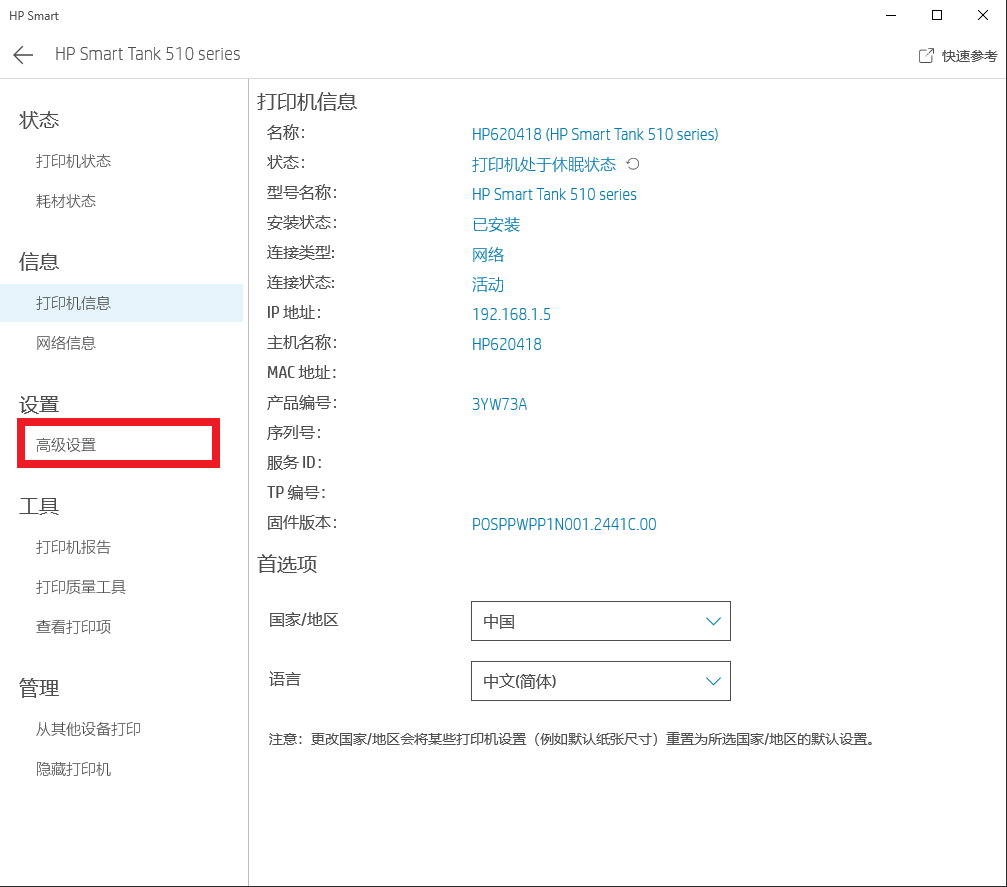Select 从其他设备打印 option

[88, 729]
